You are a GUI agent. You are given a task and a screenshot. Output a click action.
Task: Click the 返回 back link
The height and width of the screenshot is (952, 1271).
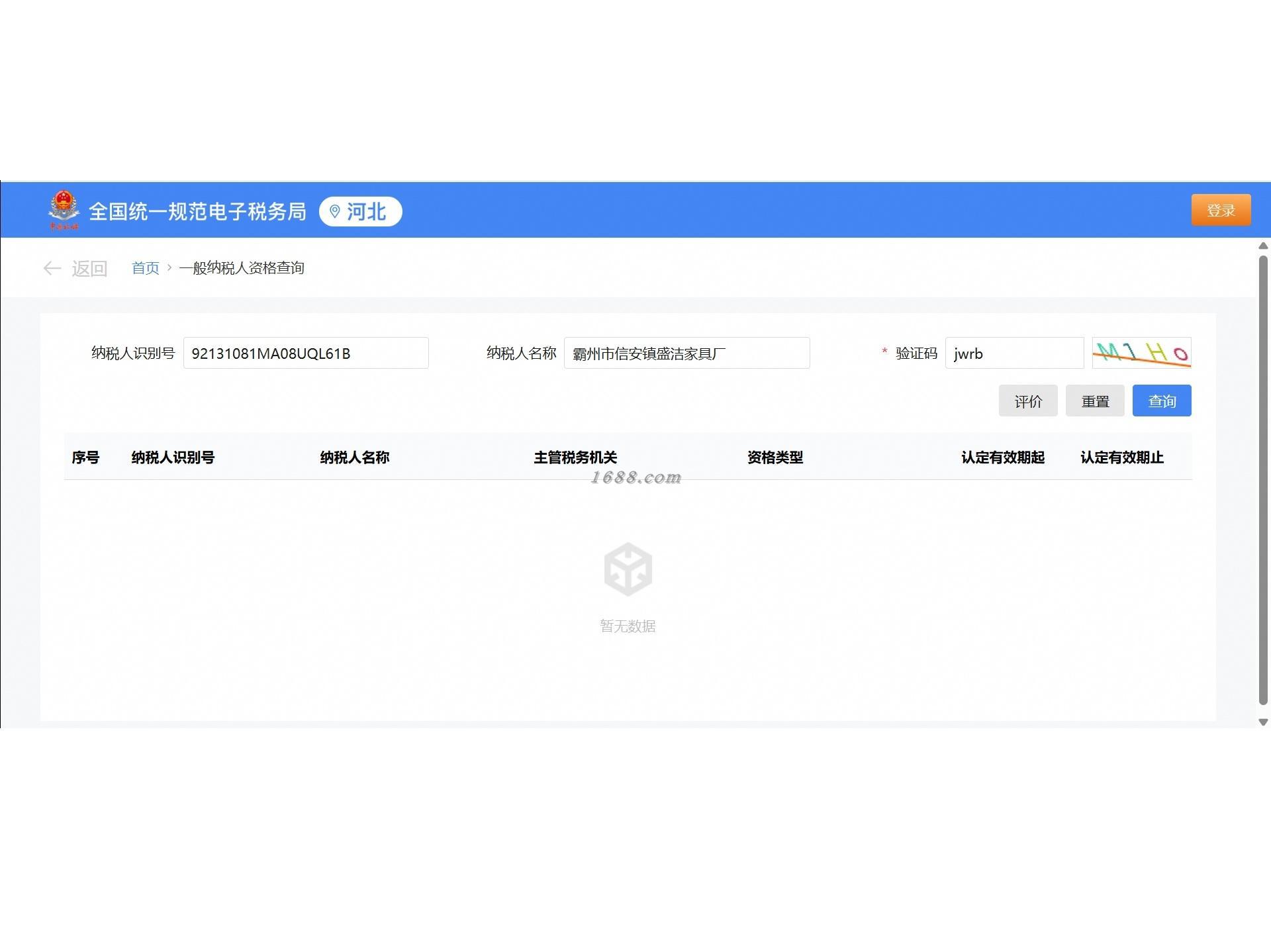pos(89,268)
